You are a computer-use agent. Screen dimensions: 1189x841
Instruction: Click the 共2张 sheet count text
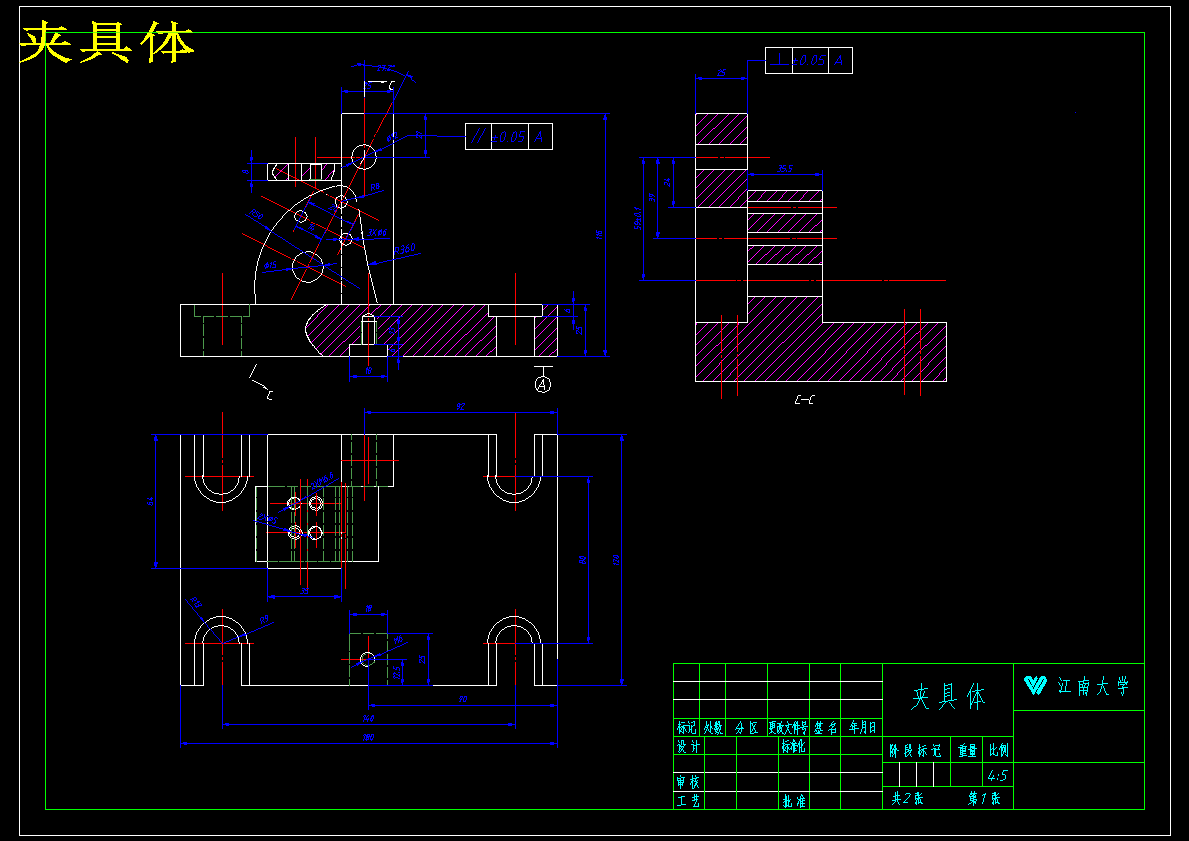click(x=907, y=799)
